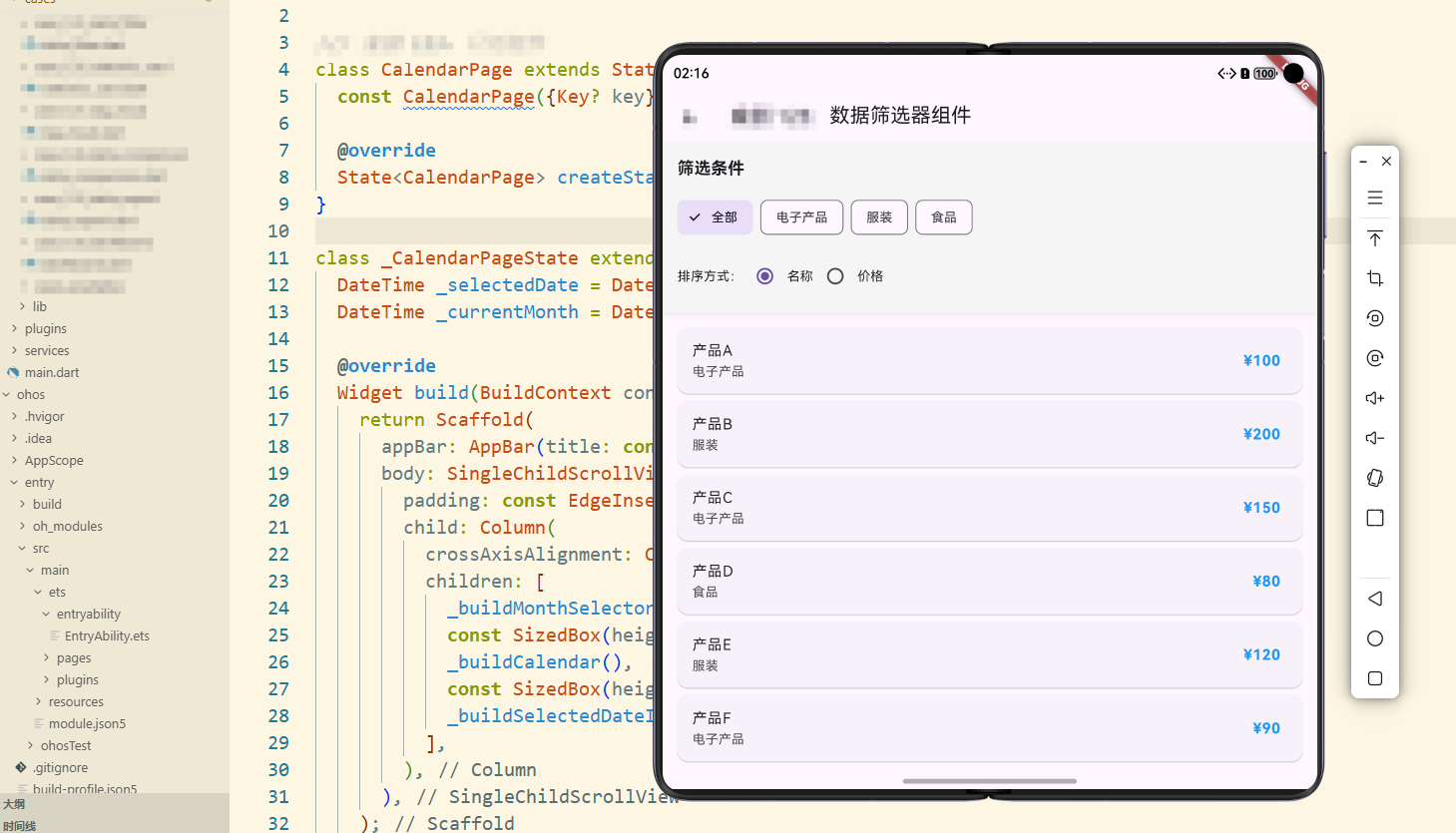This screenshot has width=1456, height=833.
Task: Click the screenshot crop icon on emulator panel
Action: coord(1374,278)
